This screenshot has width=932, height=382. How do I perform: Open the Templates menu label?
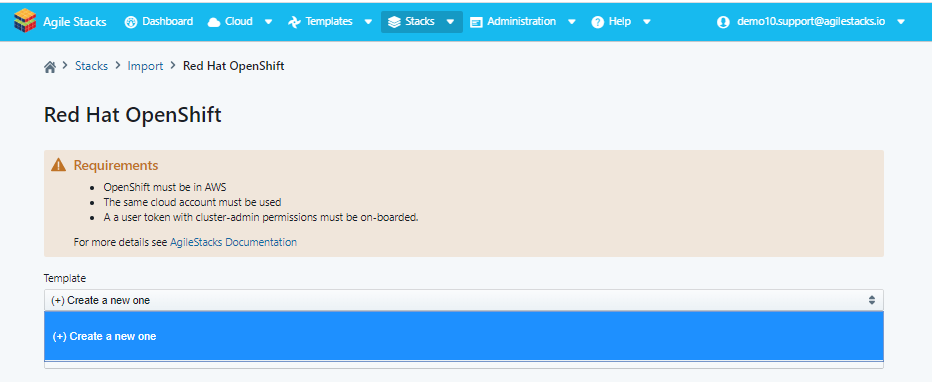[x=329, y=21]
